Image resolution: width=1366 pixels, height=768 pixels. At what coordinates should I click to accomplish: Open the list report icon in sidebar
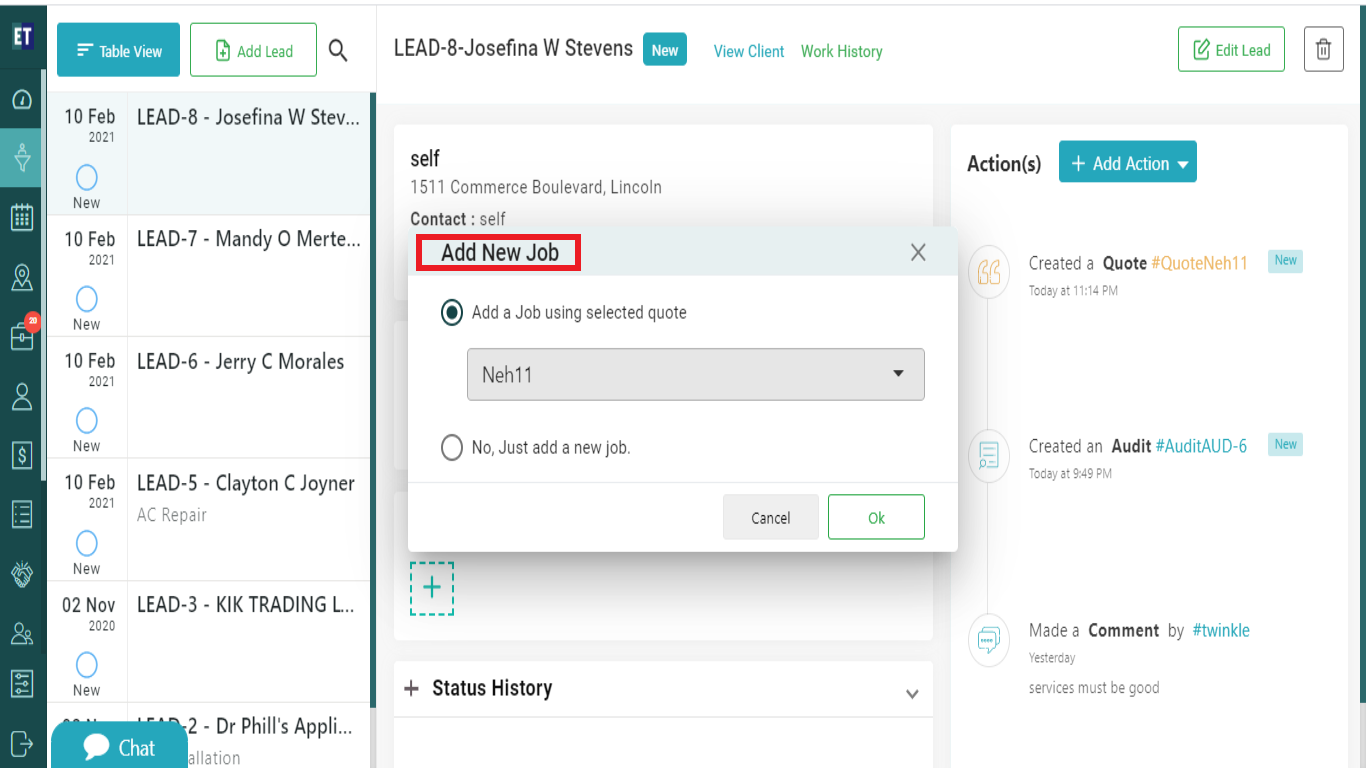tap(22, 514)
